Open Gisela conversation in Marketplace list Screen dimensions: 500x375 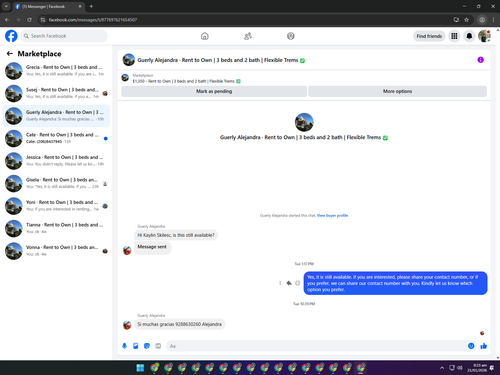(56, 183)
